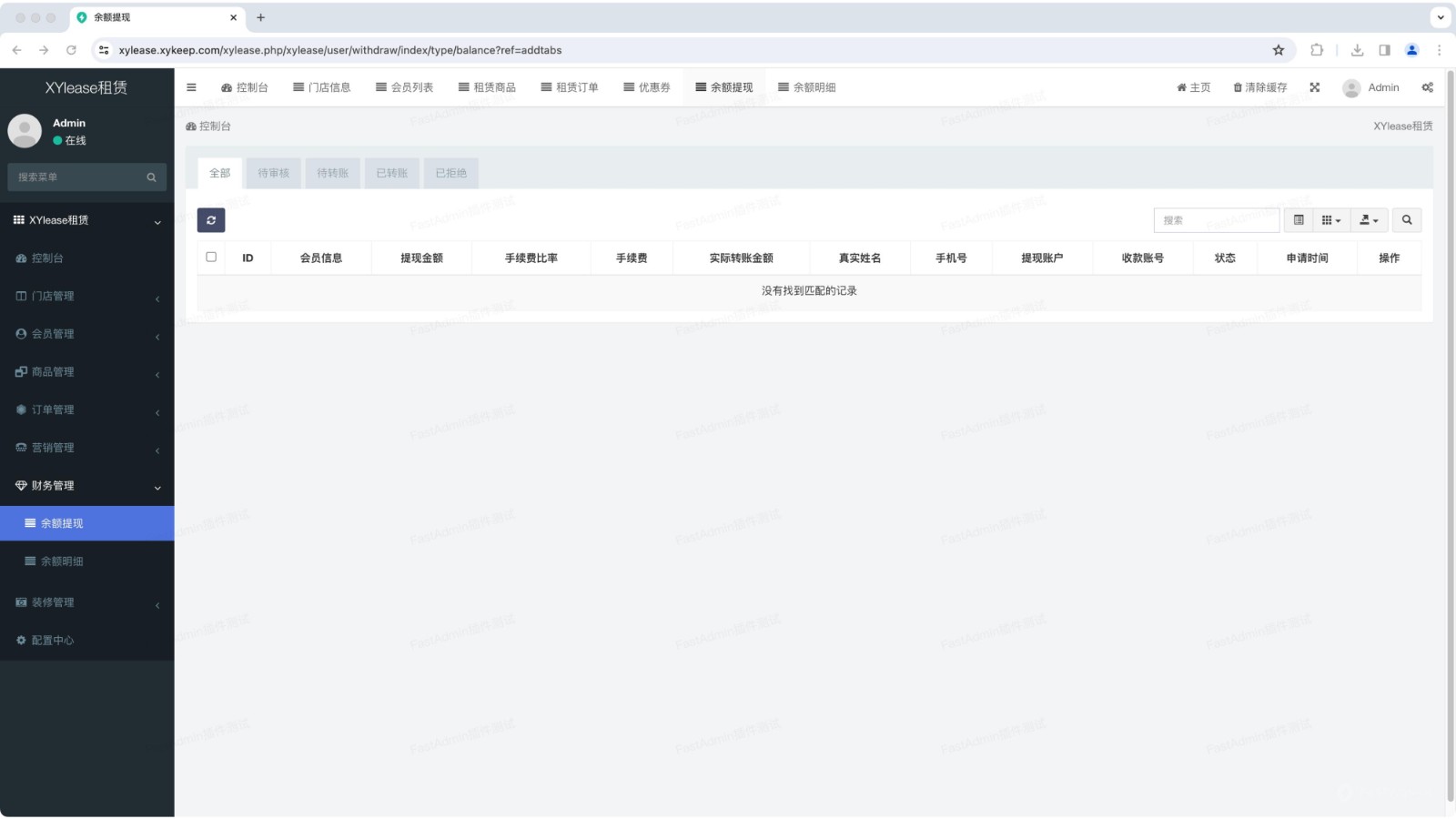Open browser tab list chevron
1456x819 pixels.
pyautogui.click(x=1441, y=17)
